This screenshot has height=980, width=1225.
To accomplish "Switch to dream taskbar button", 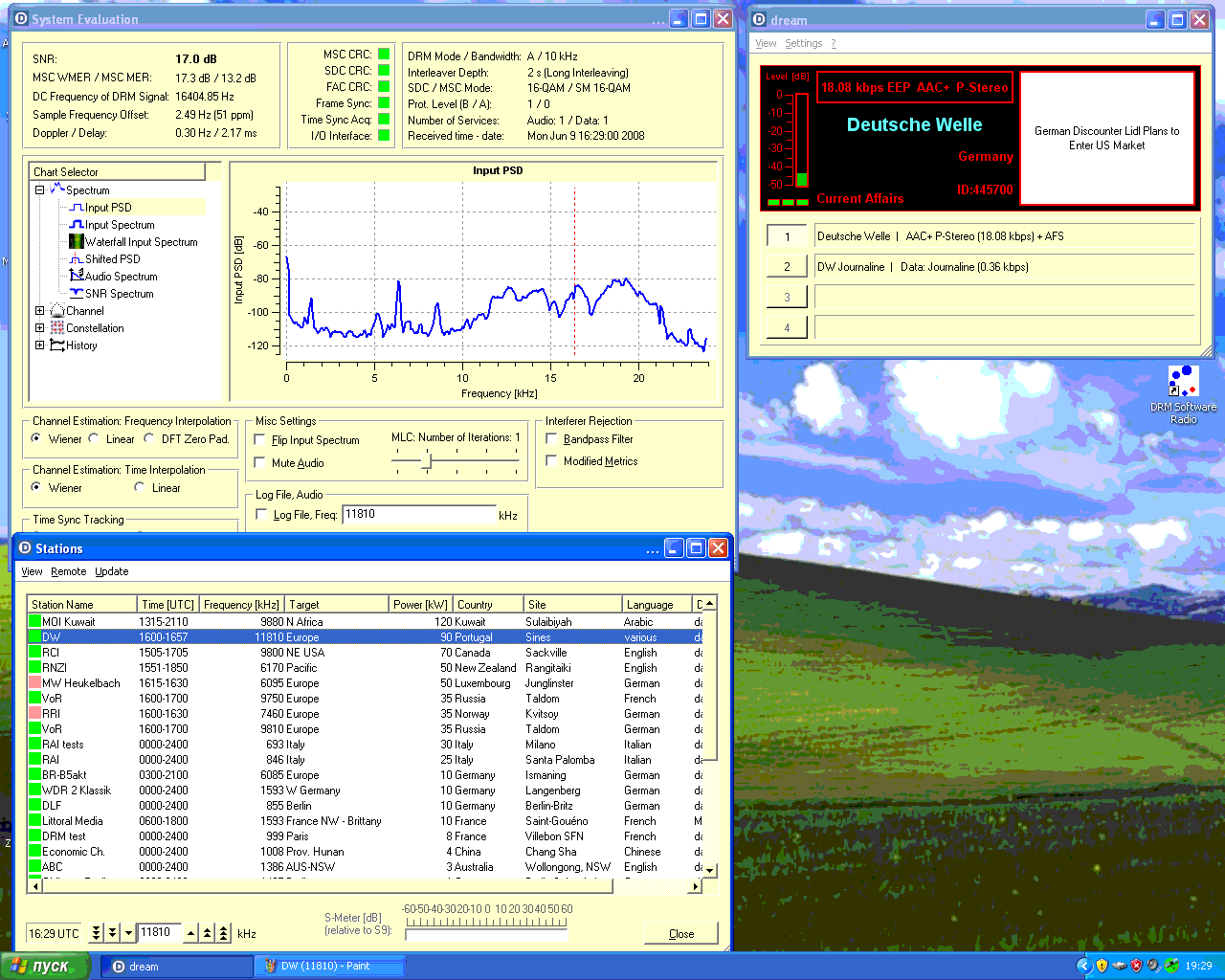I will pos(177,967).
